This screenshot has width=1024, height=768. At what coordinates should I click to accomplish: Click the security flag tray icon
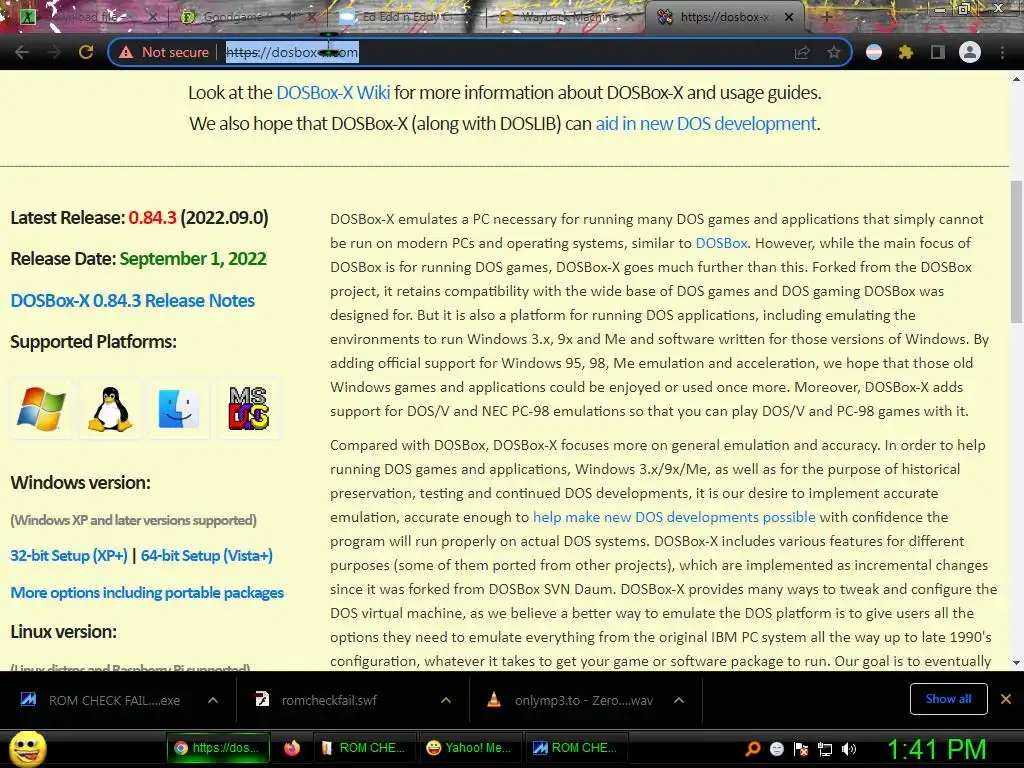pos(801,749)
